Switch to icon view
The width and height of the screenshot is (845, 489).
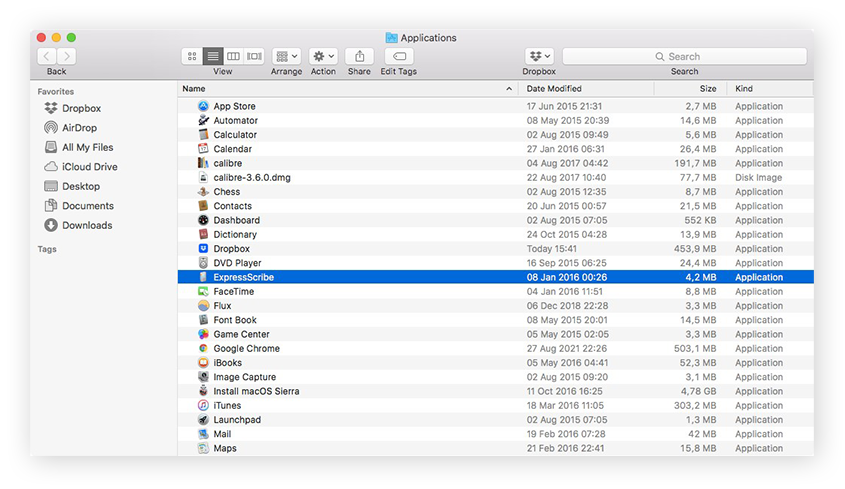point(192,56)
